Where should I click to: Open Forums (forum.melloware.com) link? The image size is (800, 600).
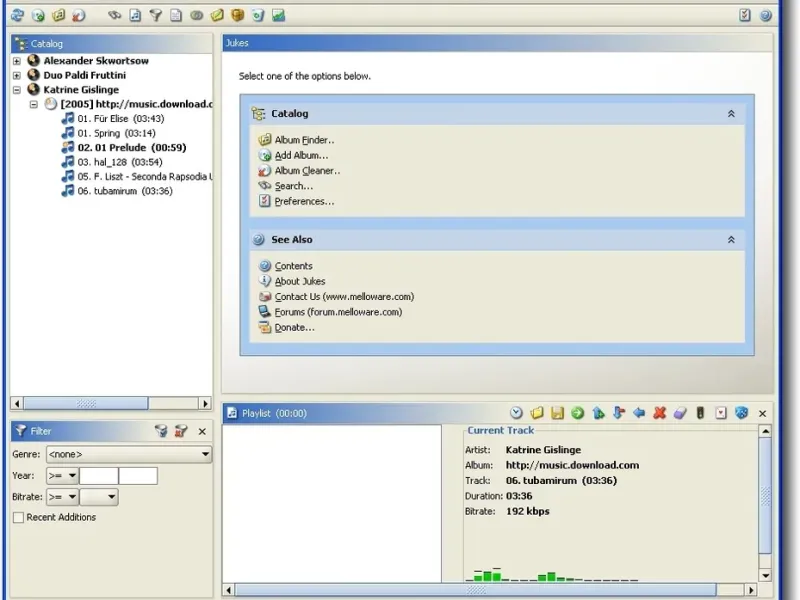(x=338, y=312)
